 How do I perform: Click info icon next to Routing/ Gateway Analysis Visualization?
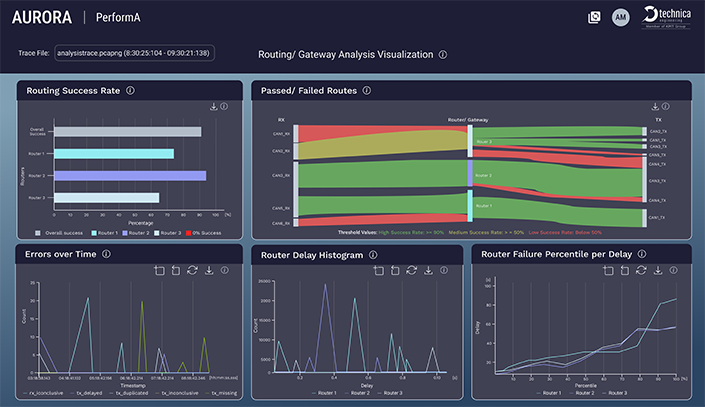(443, 55)
